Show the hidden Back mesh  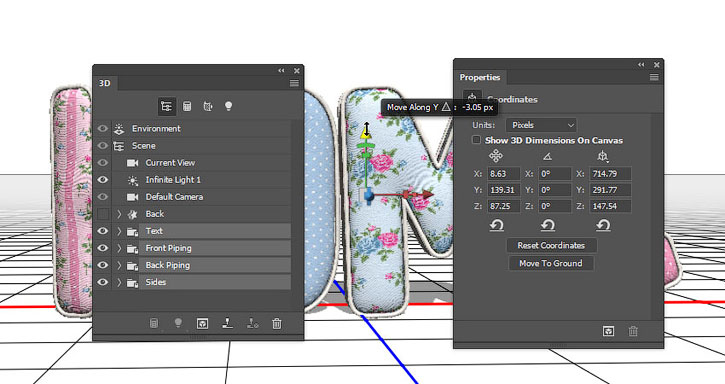click(x=103, y=214)
